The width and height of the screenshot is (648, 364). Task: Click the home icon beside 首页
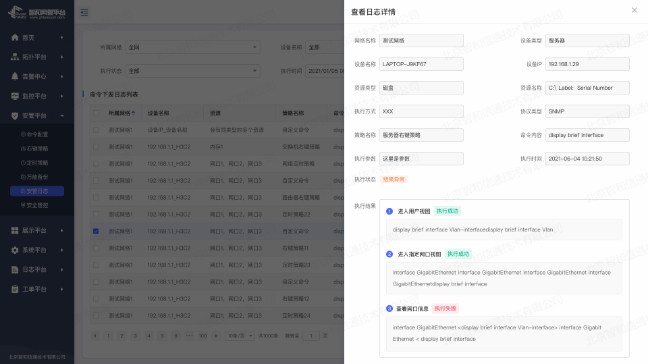(15, 38)
